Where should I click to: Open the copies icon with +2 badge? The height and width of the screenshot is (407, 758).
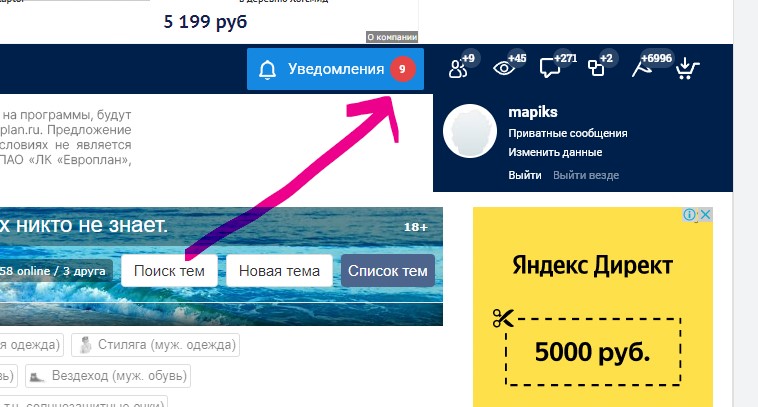pos(599,67)
